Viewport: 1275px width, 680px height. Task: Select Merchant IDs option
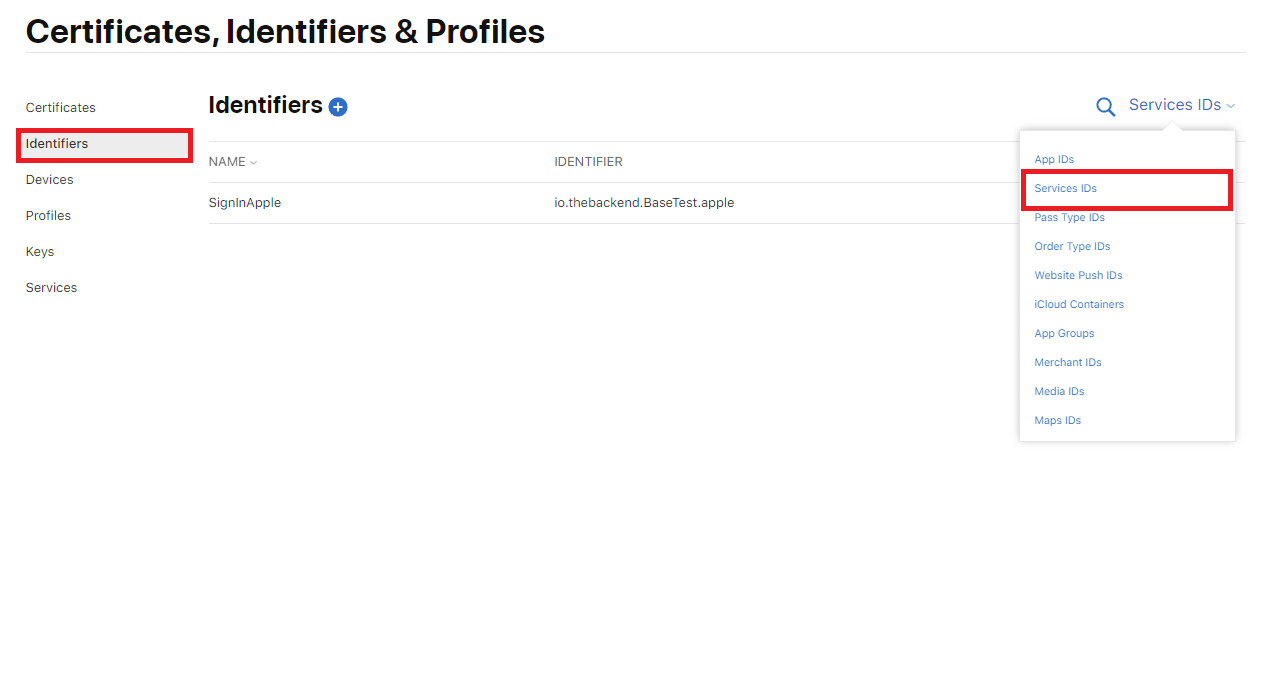pyautogui.click(x=1068, y=363)
